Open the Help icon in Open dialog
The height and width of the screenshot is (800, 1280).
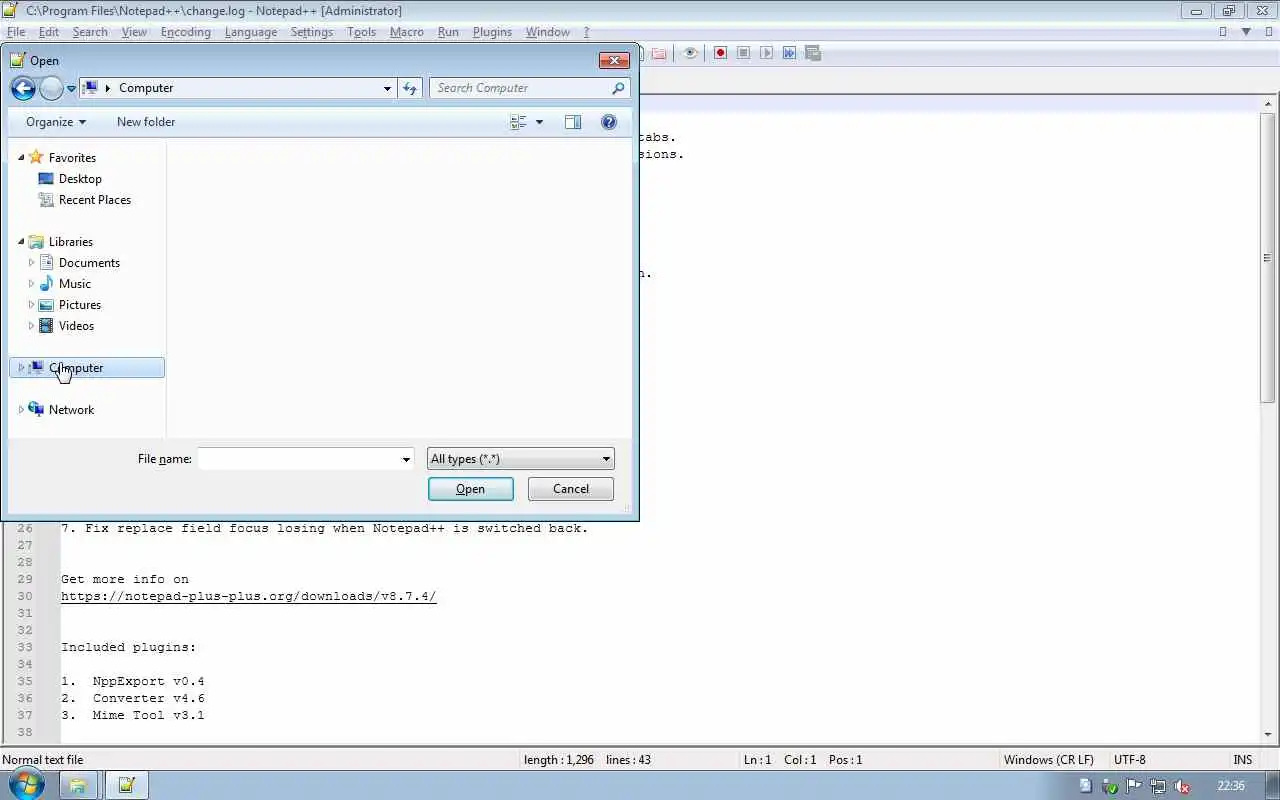(x=609, y=122)
